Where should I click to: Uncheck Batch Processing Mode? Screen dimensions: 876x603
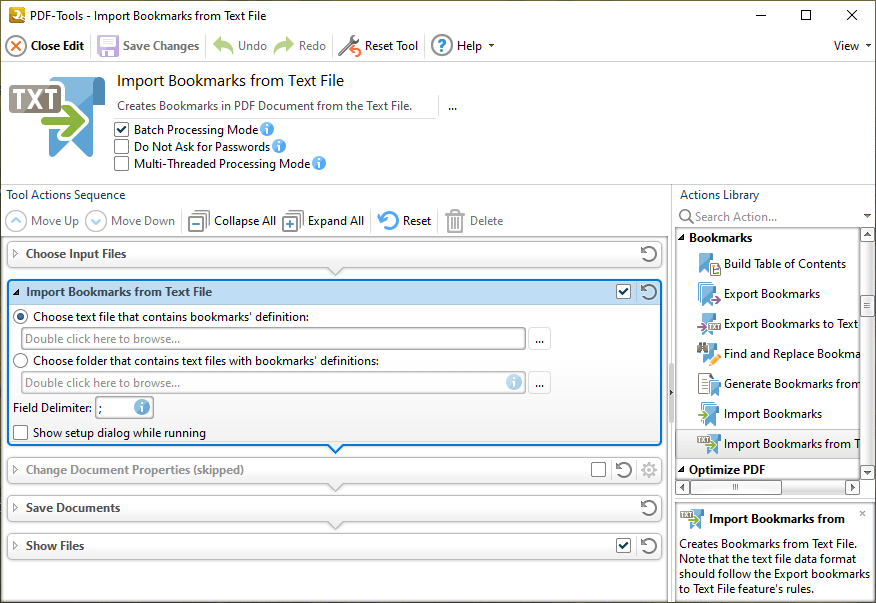point(121,130)
